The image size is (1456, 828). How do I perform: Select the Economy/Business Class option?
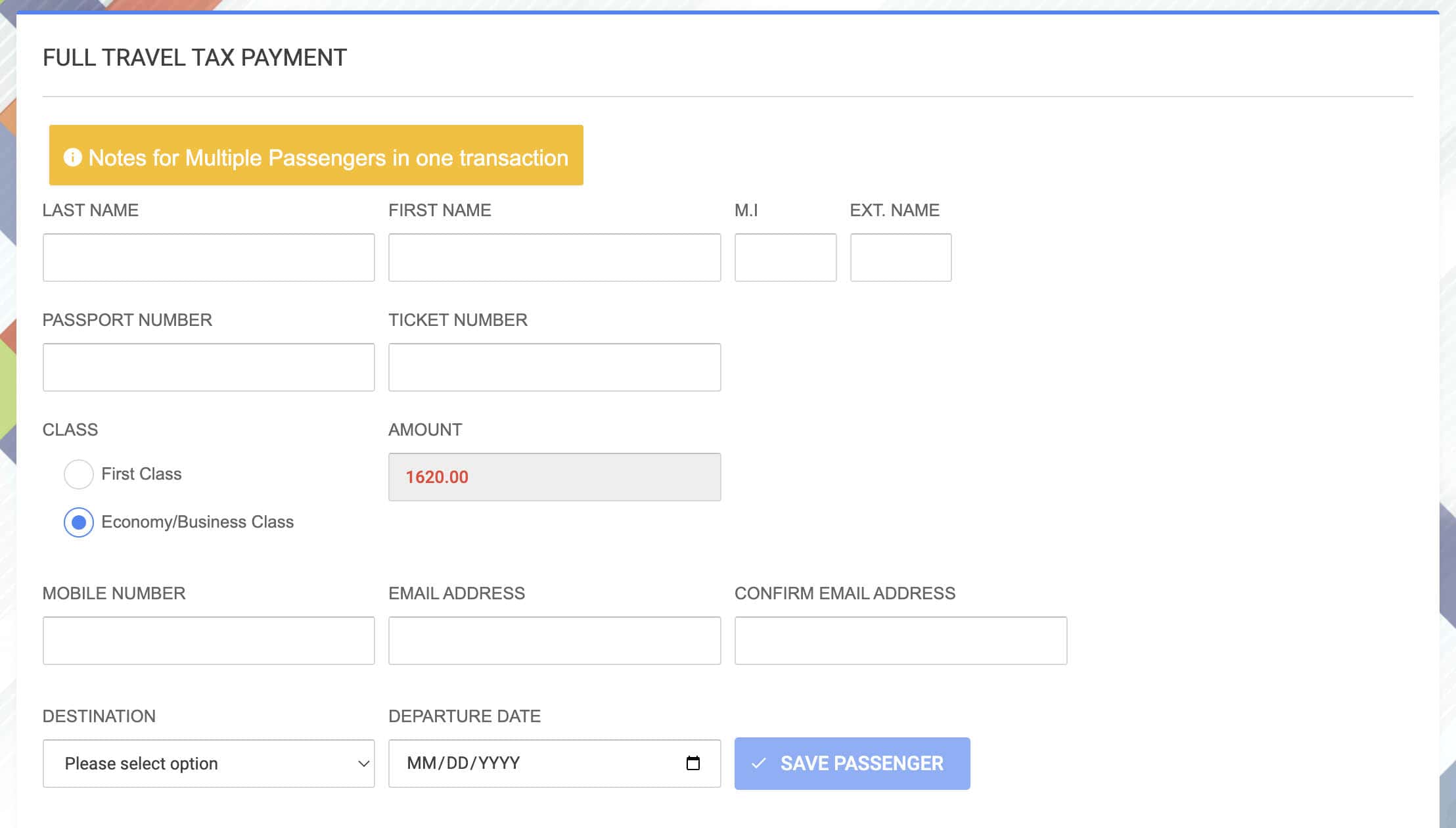pos(78,522)
